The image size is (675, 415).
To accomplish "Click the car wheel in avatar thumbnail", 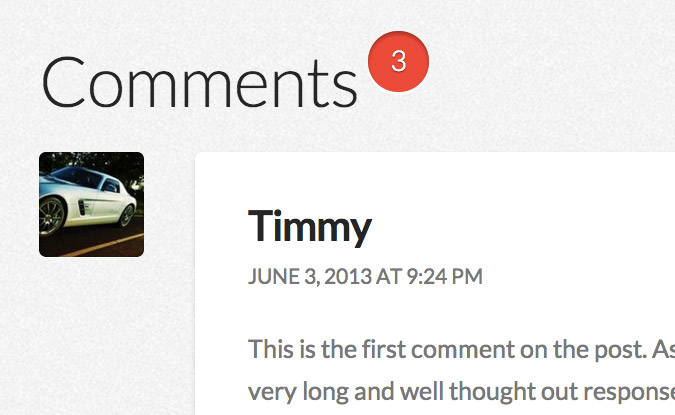I will click(x=123, y=214).
